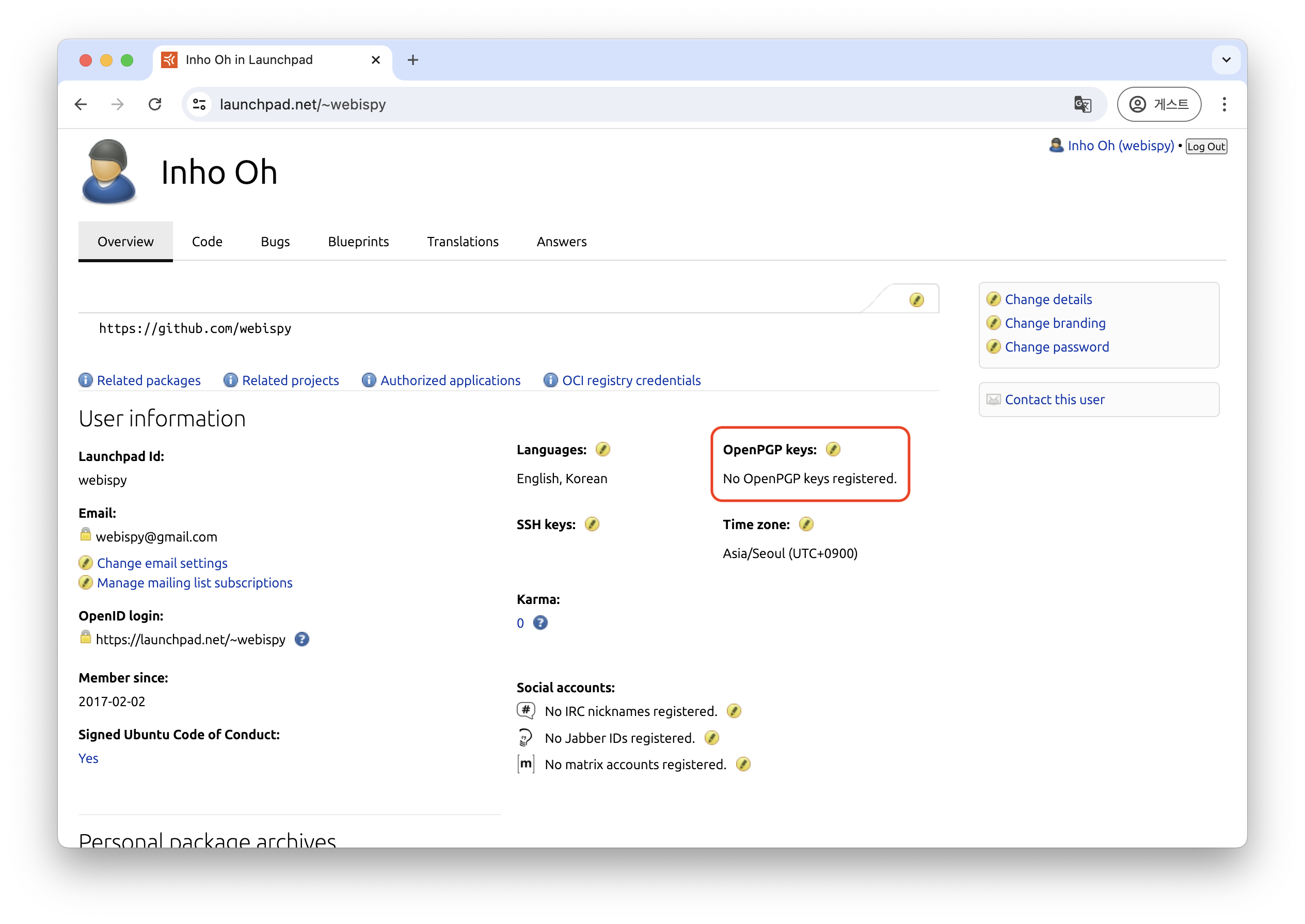
Task: Click the edit icon beside SSH keys
Action: pyautogui.click(x=592, y=524)
